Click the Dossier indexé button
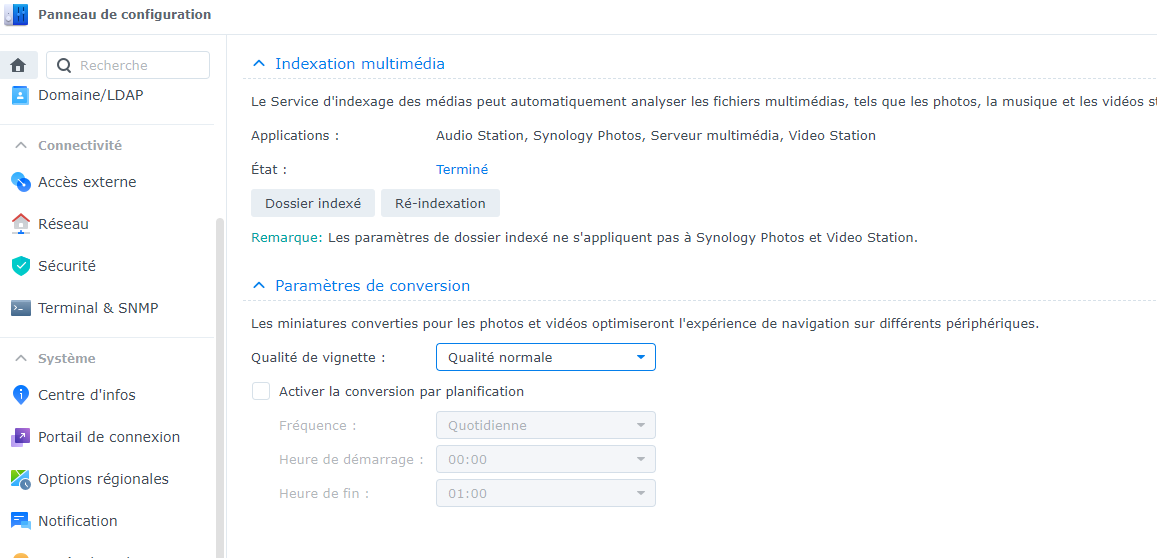Viewport: 1157px width, 558px height. pyautogui.click(x=313, y=203)
